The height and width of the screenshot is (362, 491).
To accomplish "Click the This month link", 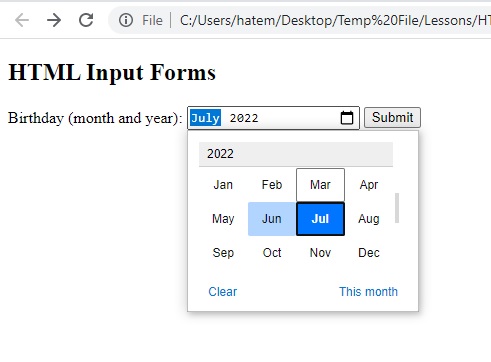I will coord(368,292).
